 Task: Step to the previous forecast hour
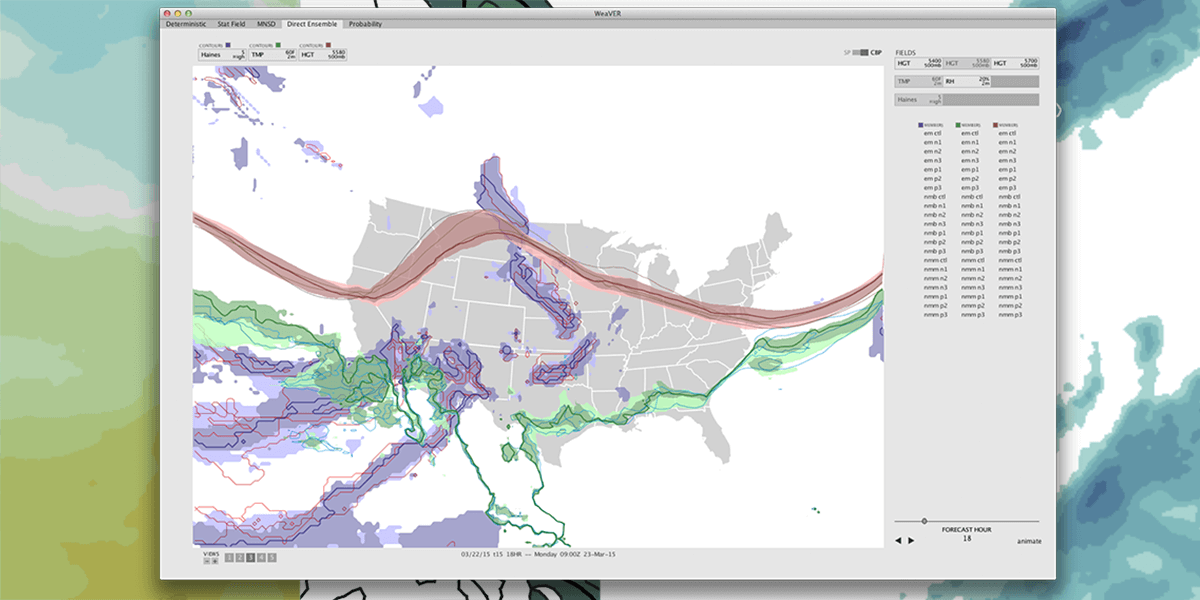898,541
